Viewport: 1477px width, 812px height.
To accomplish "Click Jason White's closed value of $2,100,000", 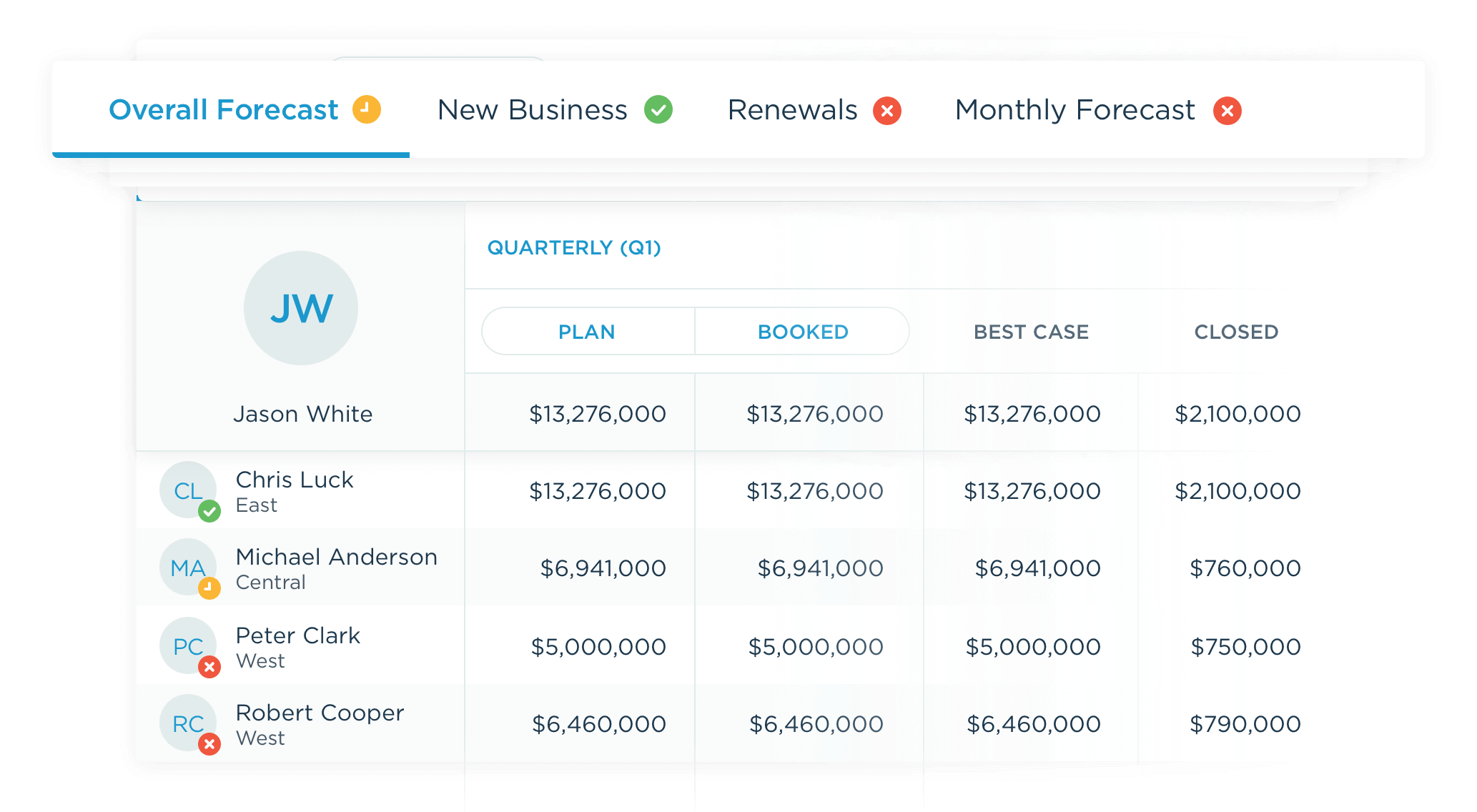I will 1236,413.
